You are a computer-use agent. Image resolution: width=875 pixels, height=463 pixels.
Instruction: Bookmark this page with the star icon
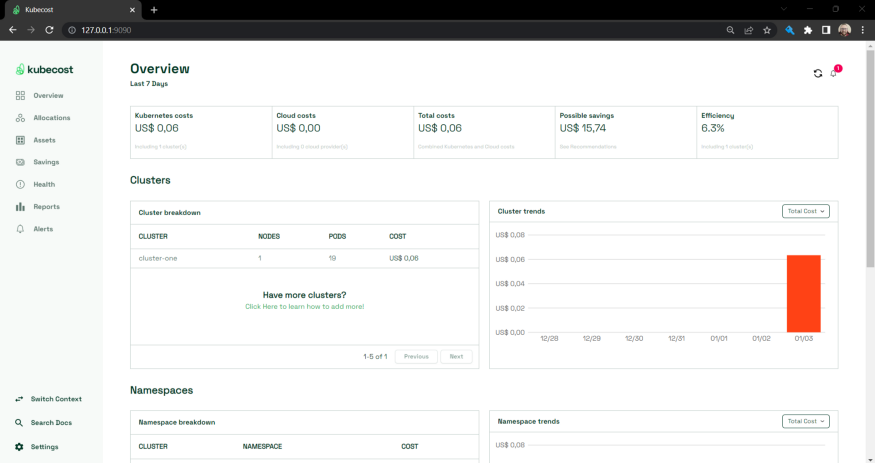(x=767, y=30)
